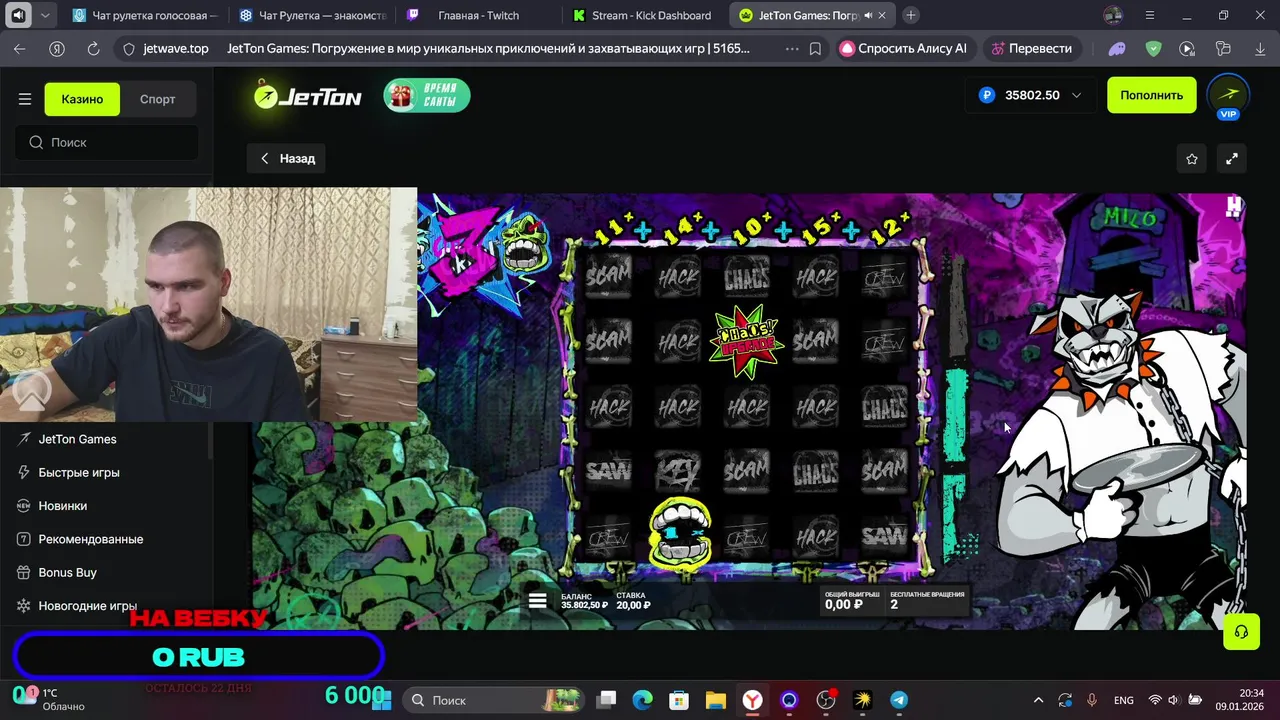Open Task View on taskbar
Screen dimensions: 1280x720
tap(607, 700)
